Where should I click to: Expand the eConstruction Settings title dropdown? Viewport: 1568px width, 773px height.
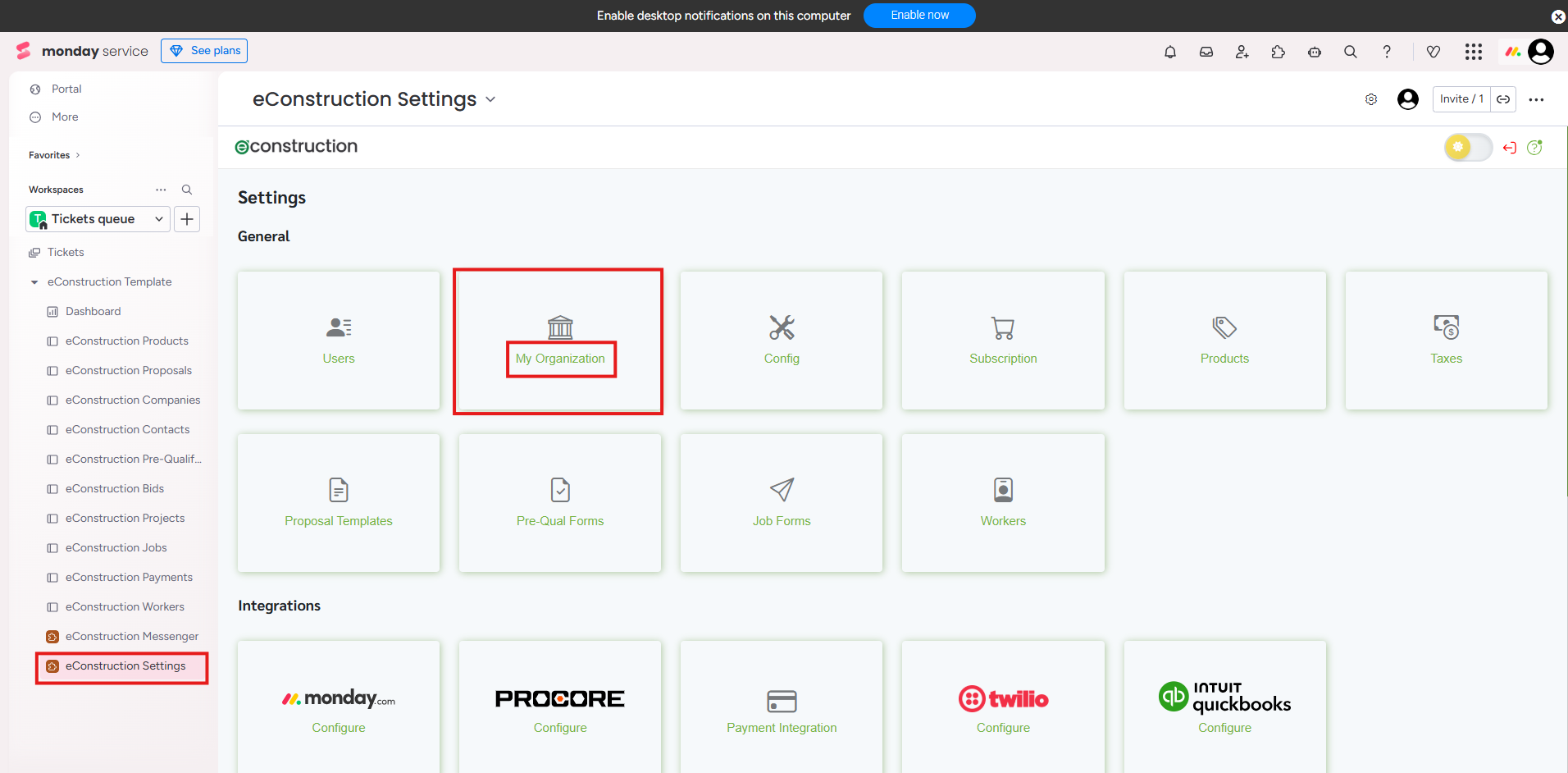490,99
